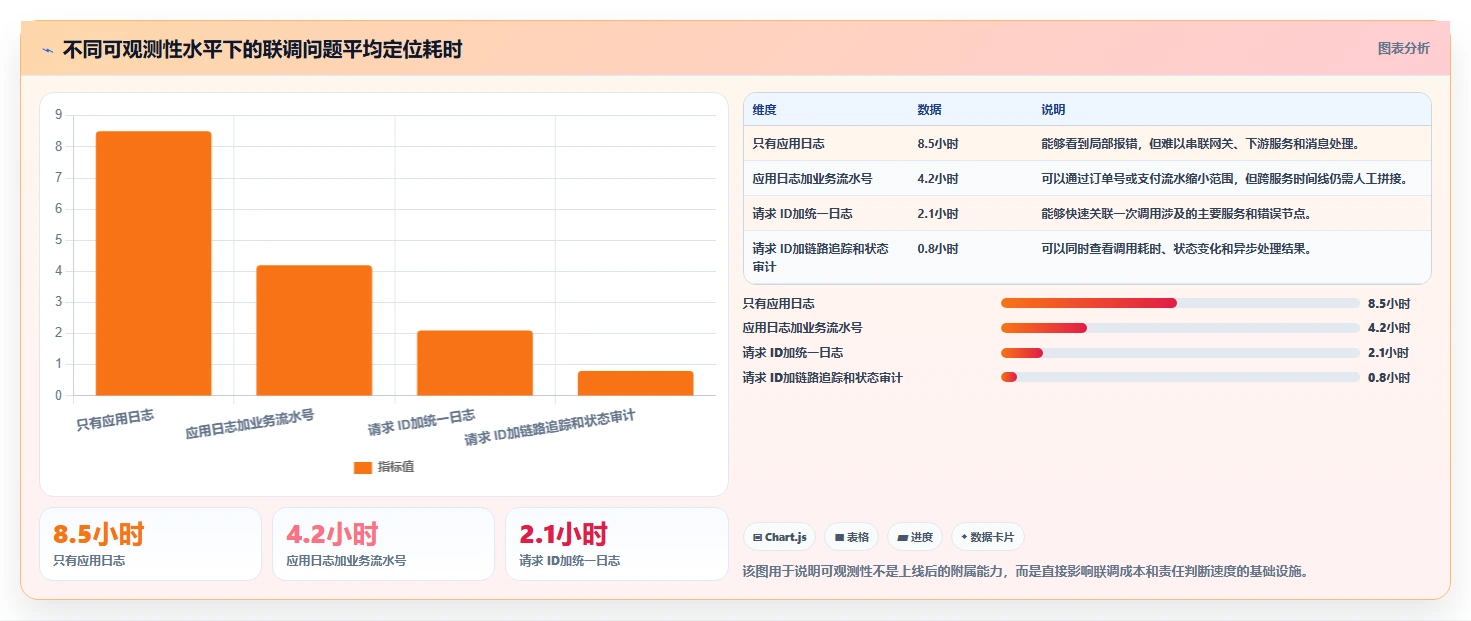Click description 能够快速关联一次调用

(1176, 214)
